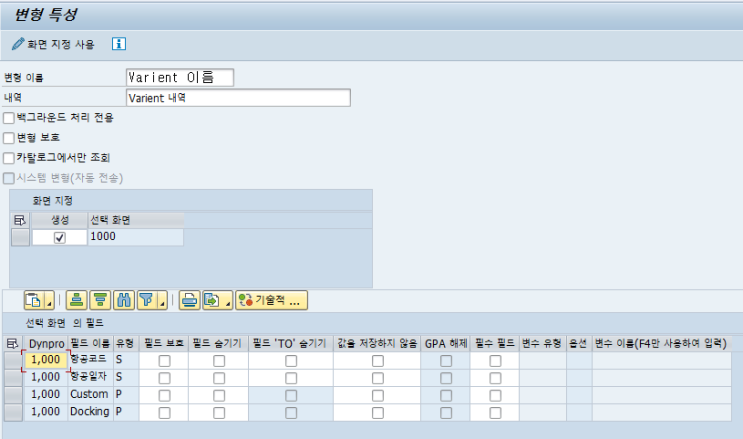This screenshot has width=743, height=439.
Task: Click the 값을 저장하지 않음 column header
Action: click(377, 343)
